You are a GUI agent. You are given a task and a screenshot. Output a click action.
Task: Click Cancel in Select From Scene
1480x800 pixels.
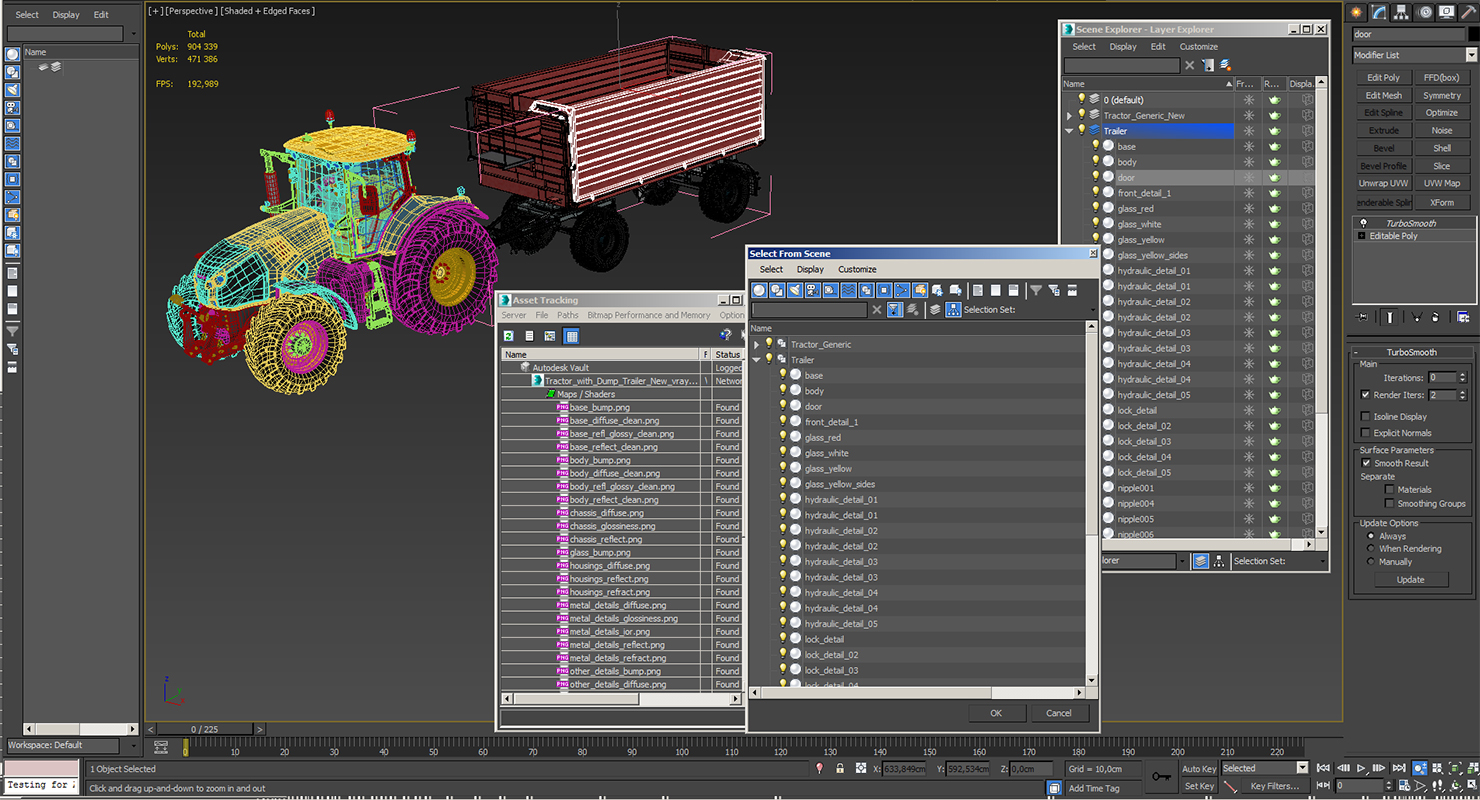pos(1058,713)
